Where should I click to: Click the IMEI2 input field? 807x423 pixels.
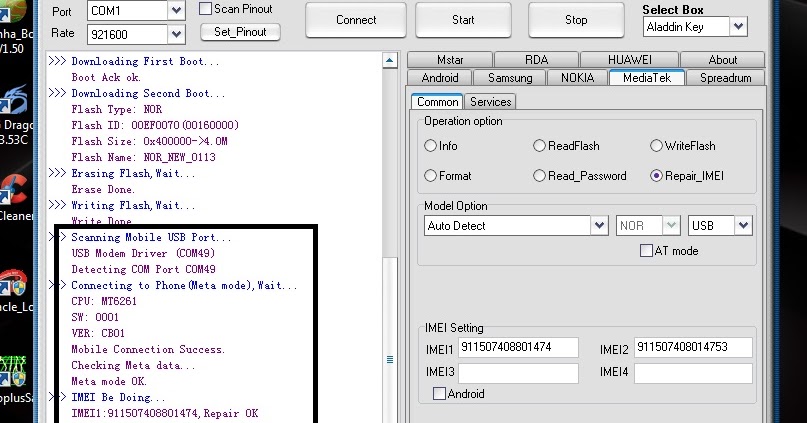point(693,347)
